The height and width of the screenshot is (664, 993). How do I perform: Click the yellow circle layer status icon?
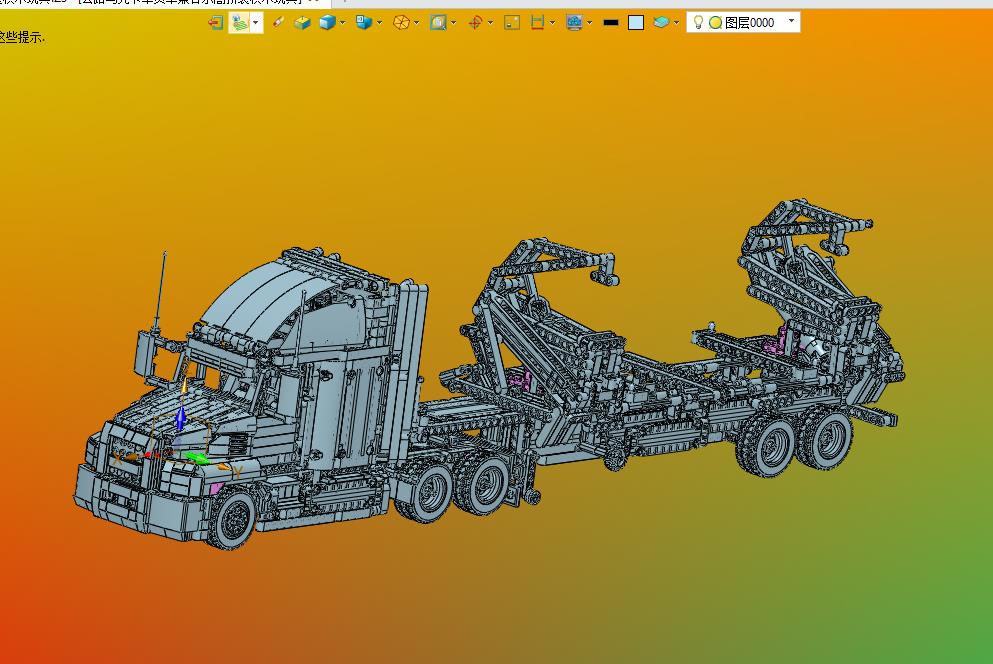[715, 23]
